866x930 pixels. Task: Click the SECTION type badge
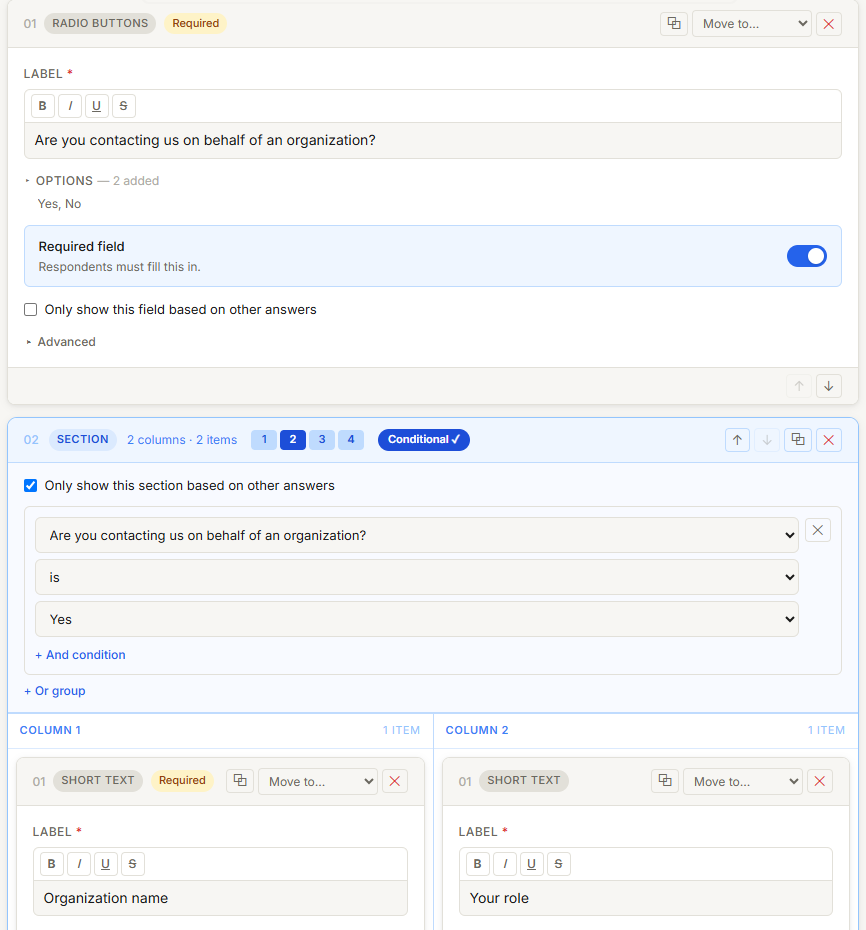pos(82,439)
